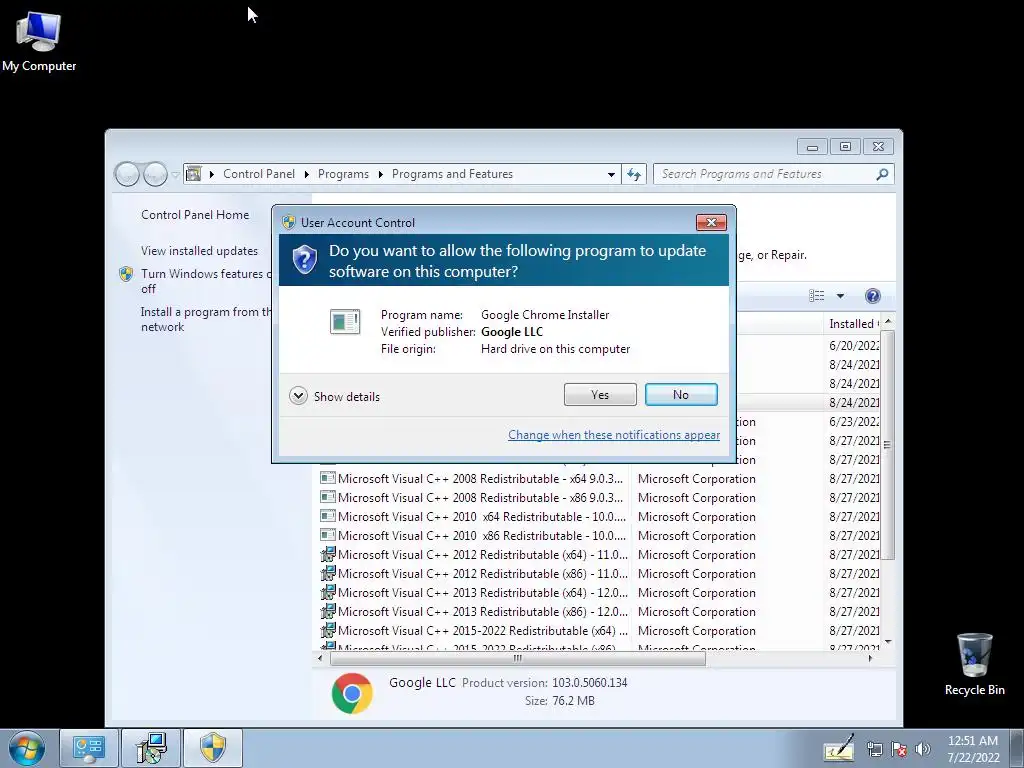Open Control Panel Home link
1024x768 pixels.
195,215
